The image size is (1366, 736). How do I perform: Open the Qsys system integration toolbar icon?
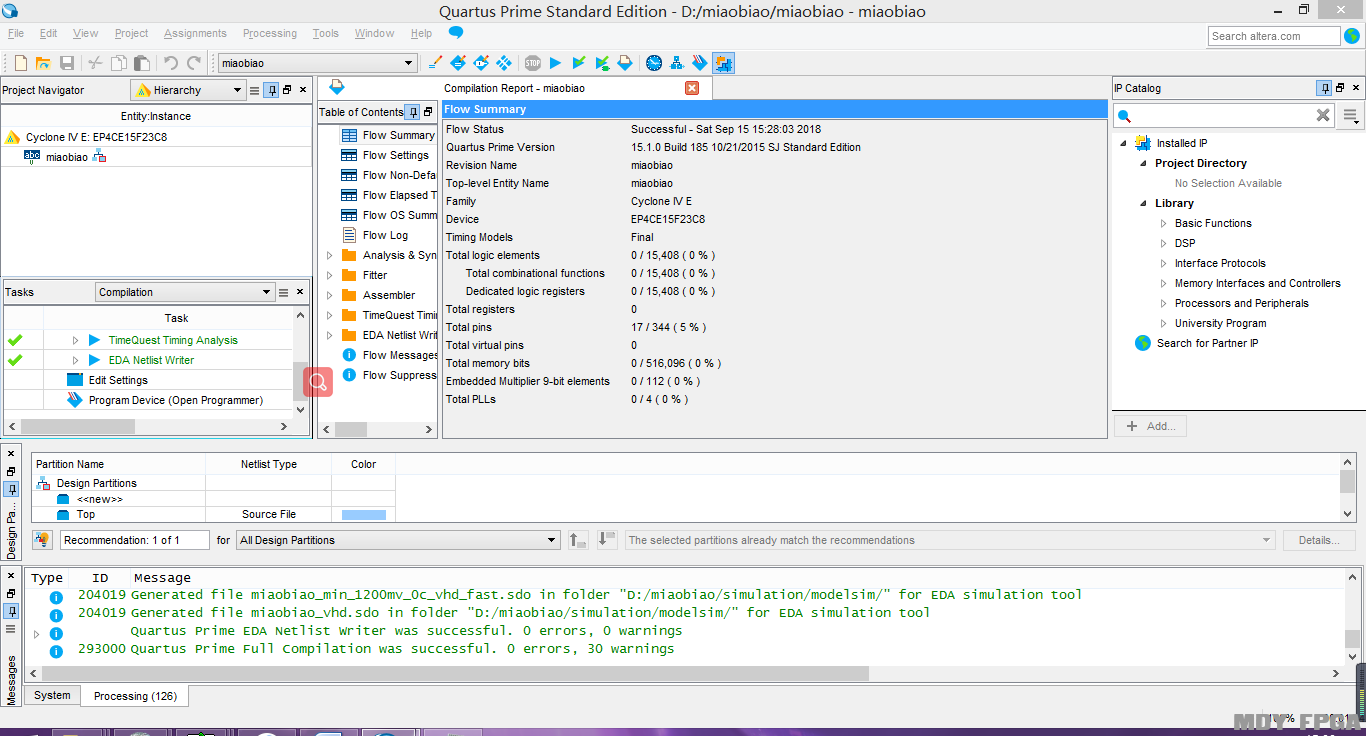pos(723,63)
